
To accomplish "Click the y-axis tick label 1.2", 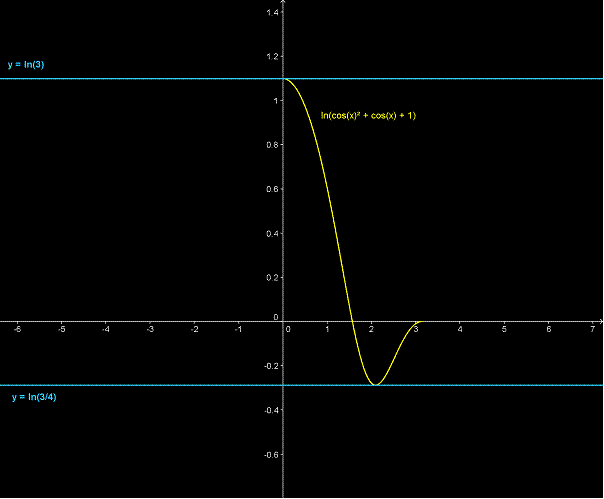I will click(x=274, y=56).
